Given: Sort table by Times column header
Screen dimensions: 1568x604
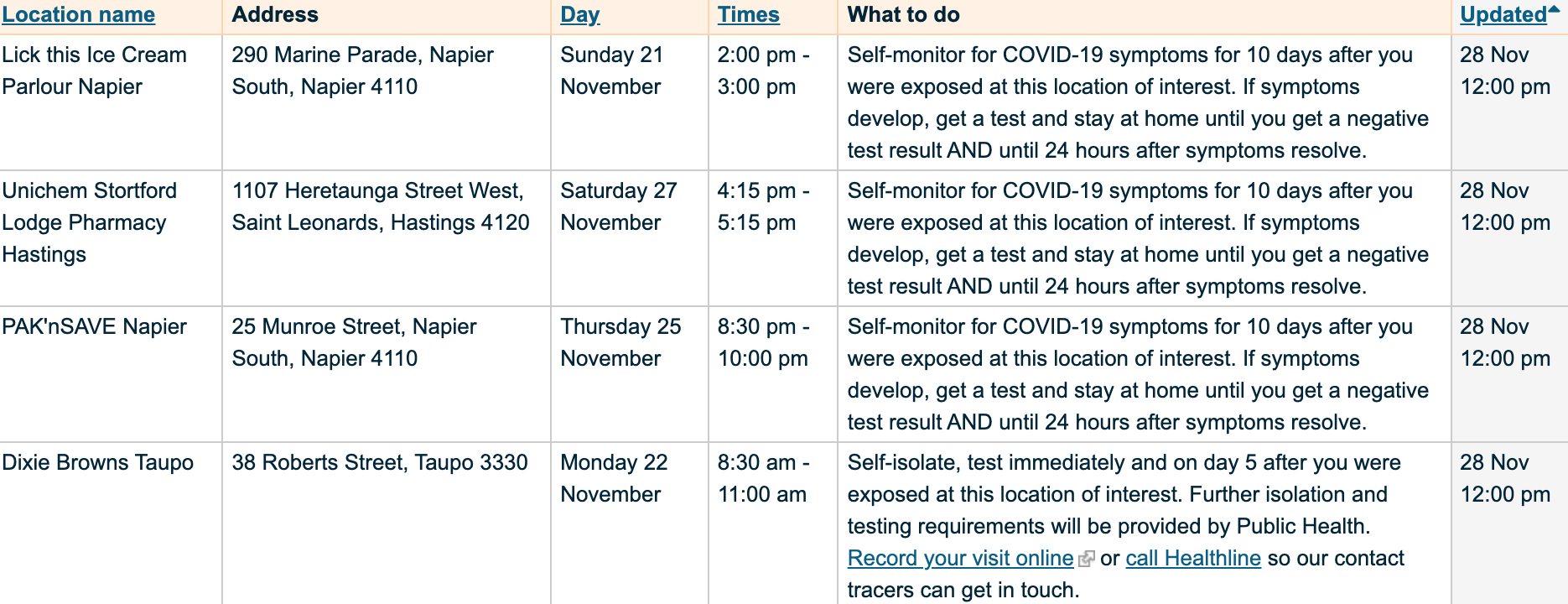Looking at the screenshot, I should (748, 15).
